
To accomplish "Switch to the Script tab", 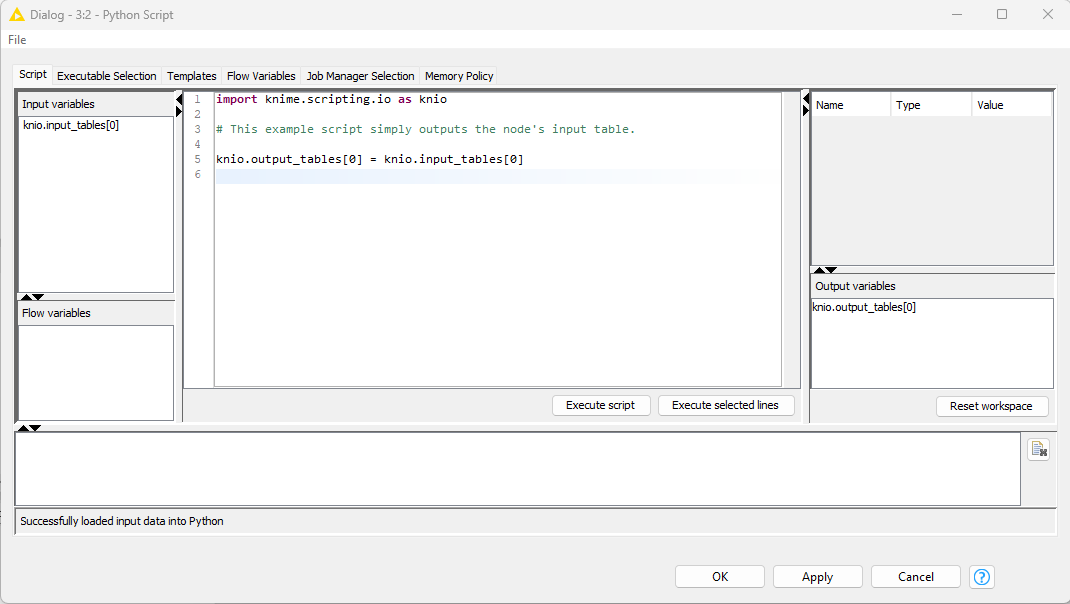I will tap(33, 74).
